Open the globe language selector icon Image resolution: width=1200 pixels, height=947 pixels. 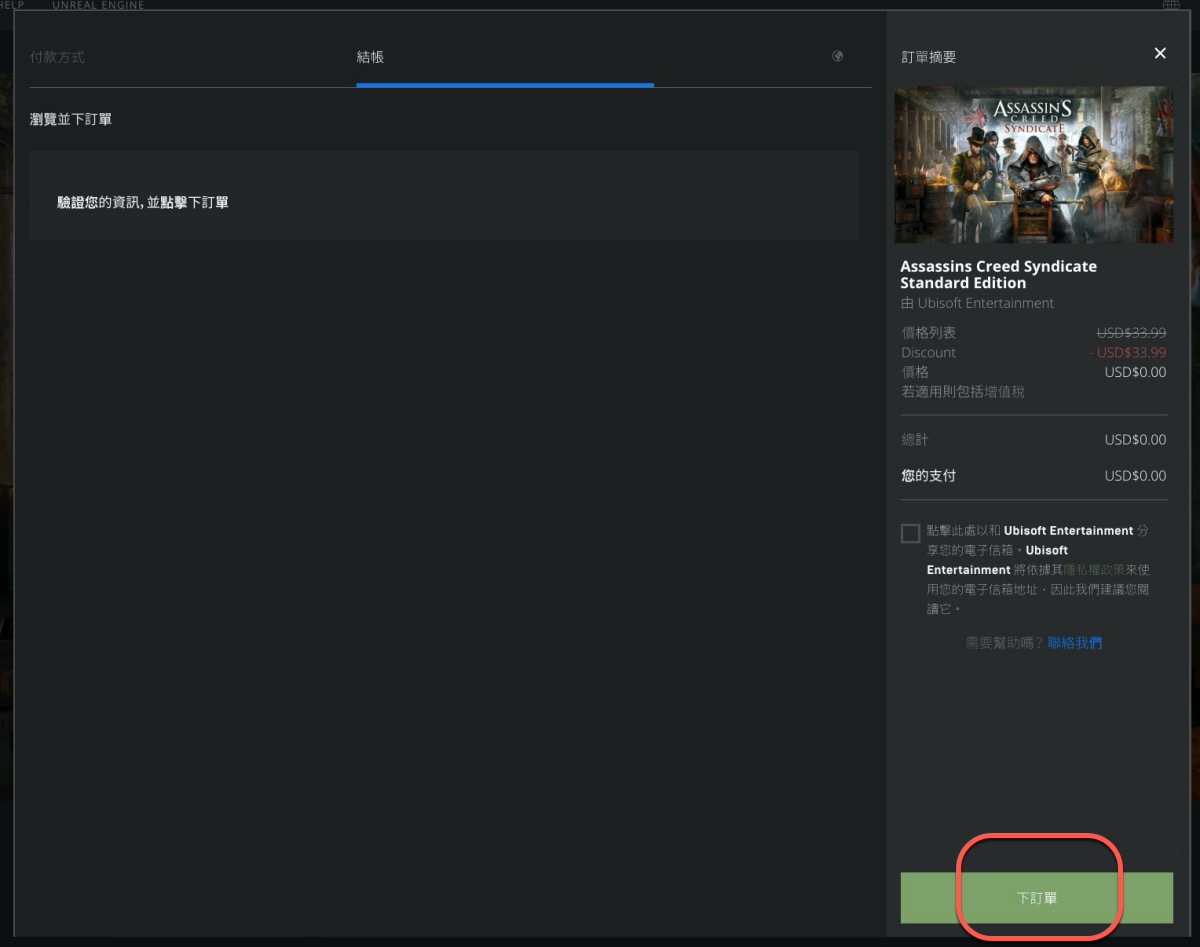coord(838,56)
